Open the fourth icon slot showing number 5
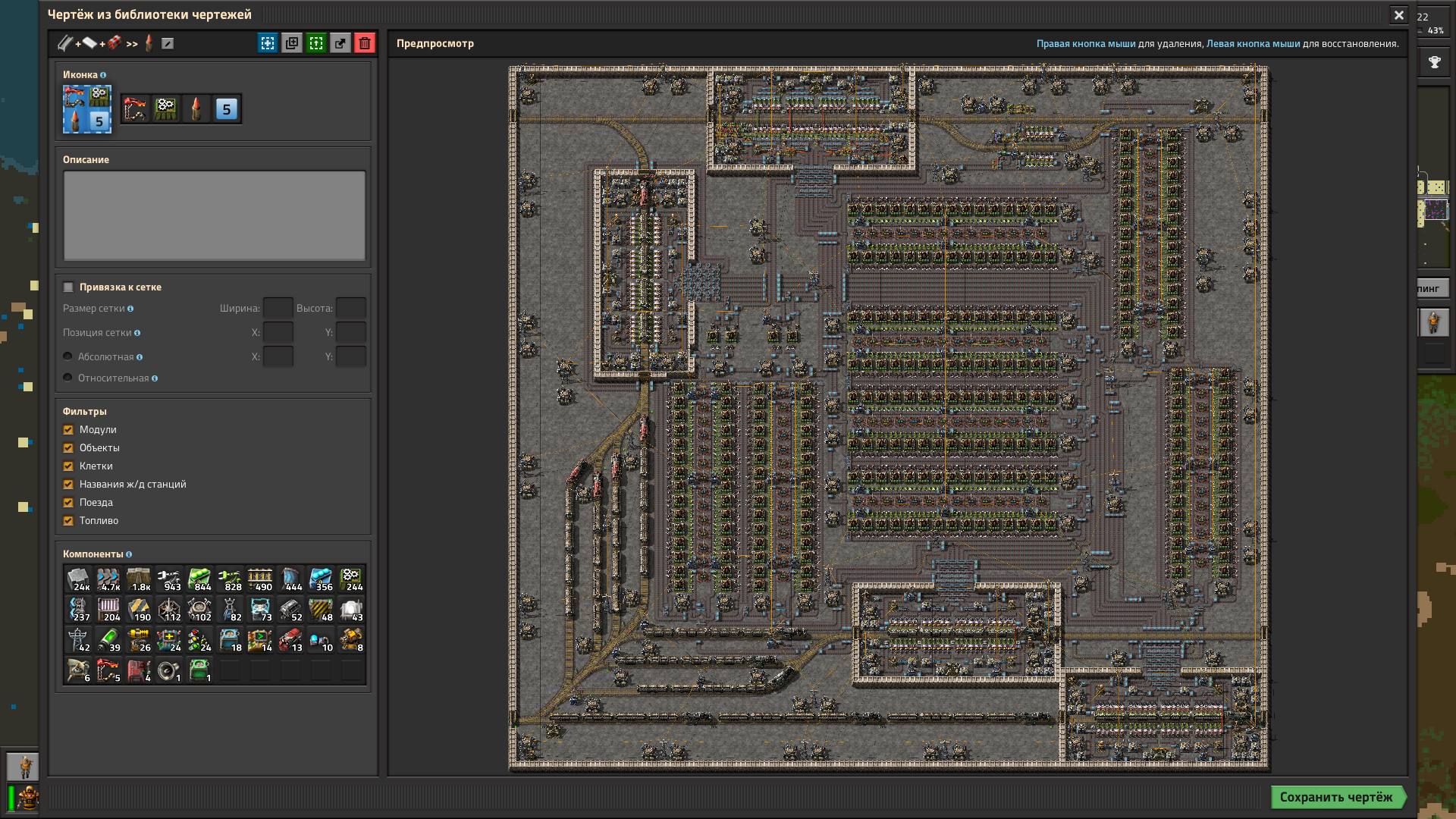The height and width of the screenshot is (819, 1456). (x=227, y=109)
